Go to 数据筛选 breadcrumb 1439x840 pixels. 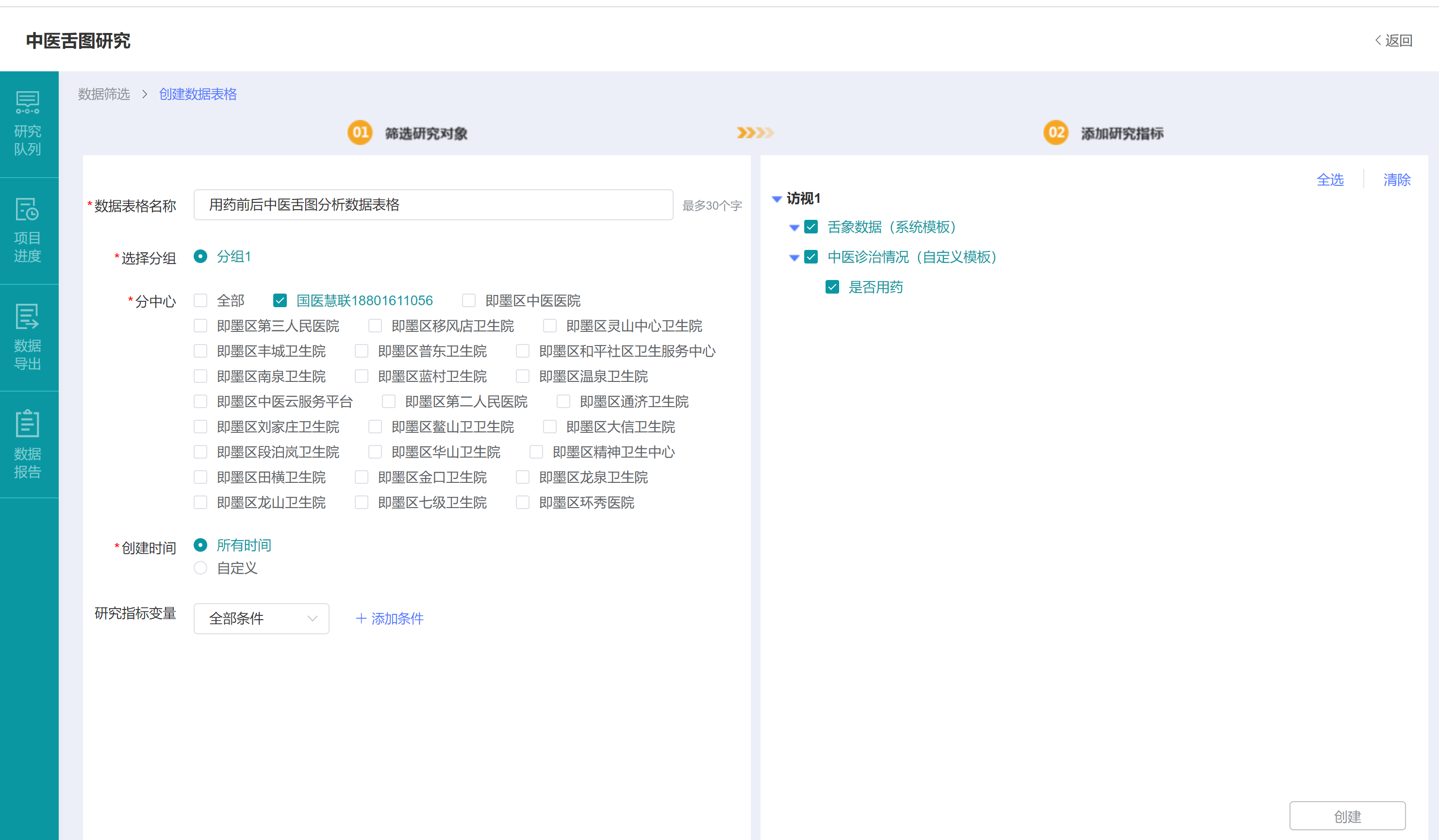(104, 94)
